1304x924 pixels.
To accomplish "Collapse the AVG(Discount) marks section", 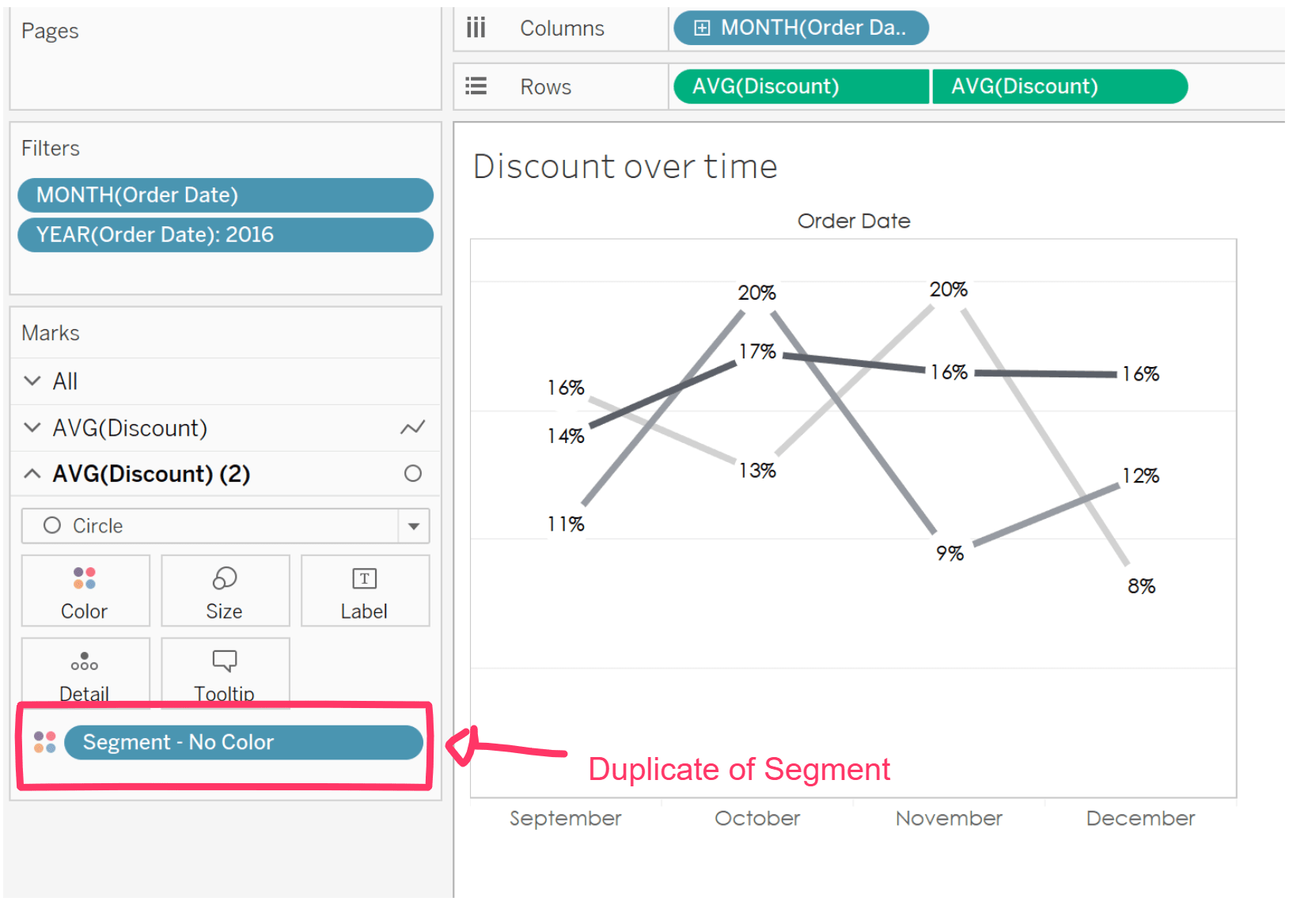I will click(32, 427).
